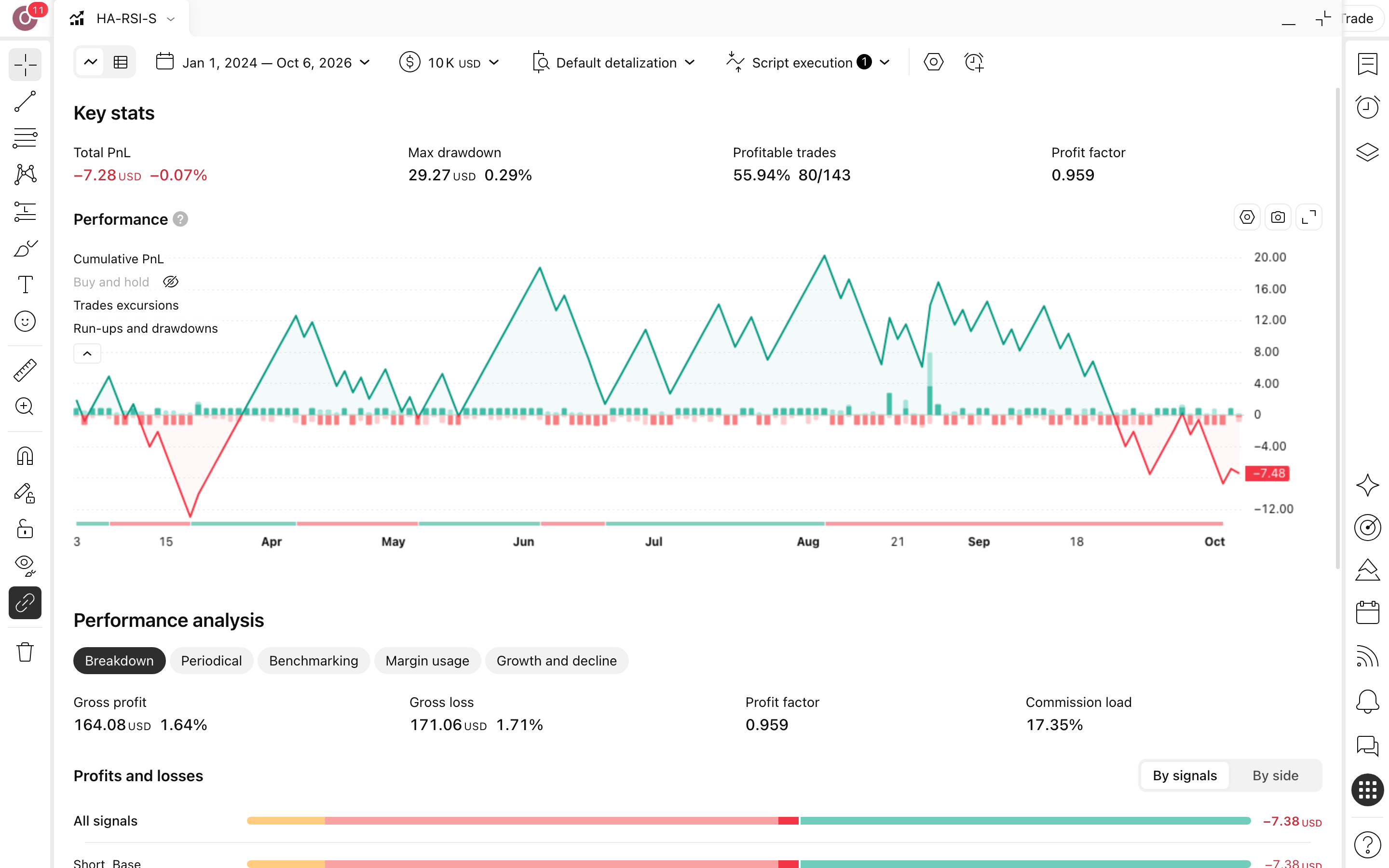The width and height of the screenshot is (1389, 868).
Task: Toggle stay in drawing mode
Action: click(25, 493)
